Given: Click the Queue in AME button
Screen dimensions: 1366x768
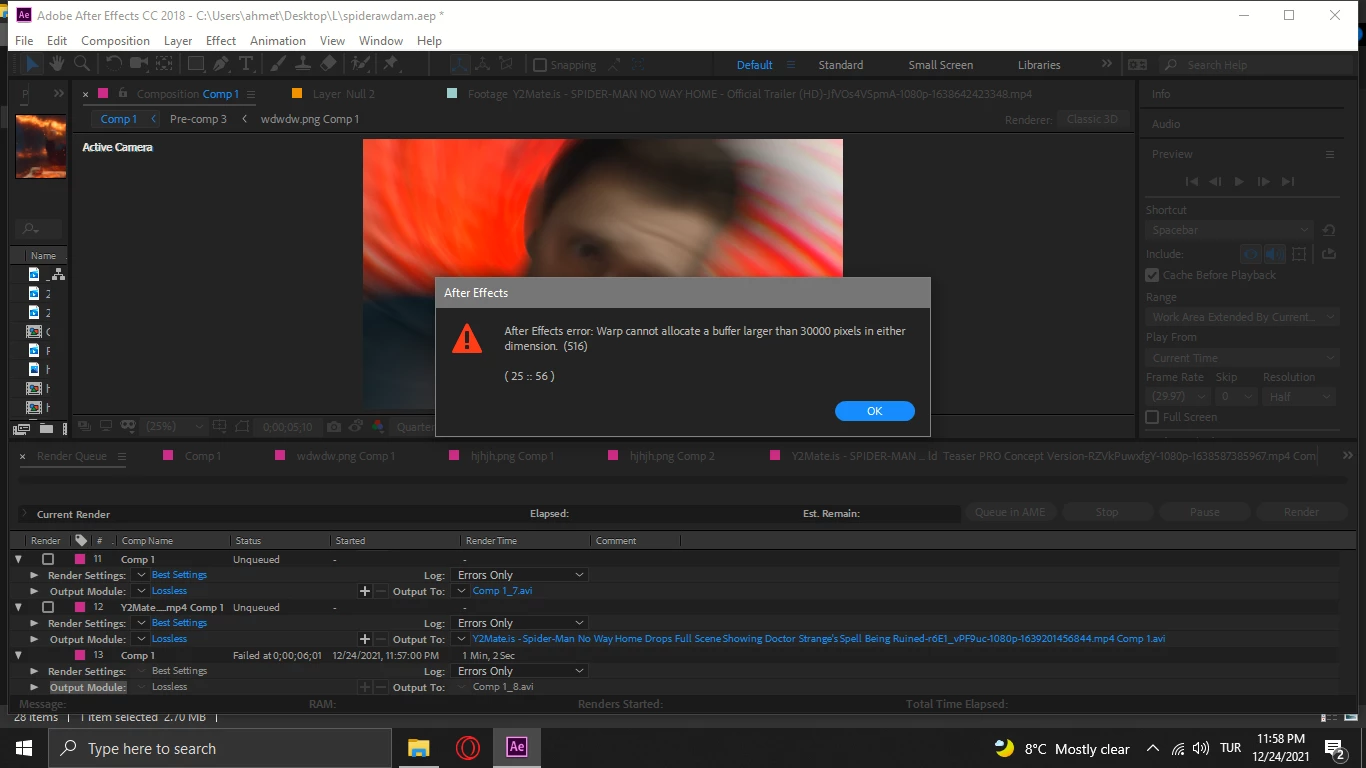Looking at the screenshot, I should tap(1010, 512).
